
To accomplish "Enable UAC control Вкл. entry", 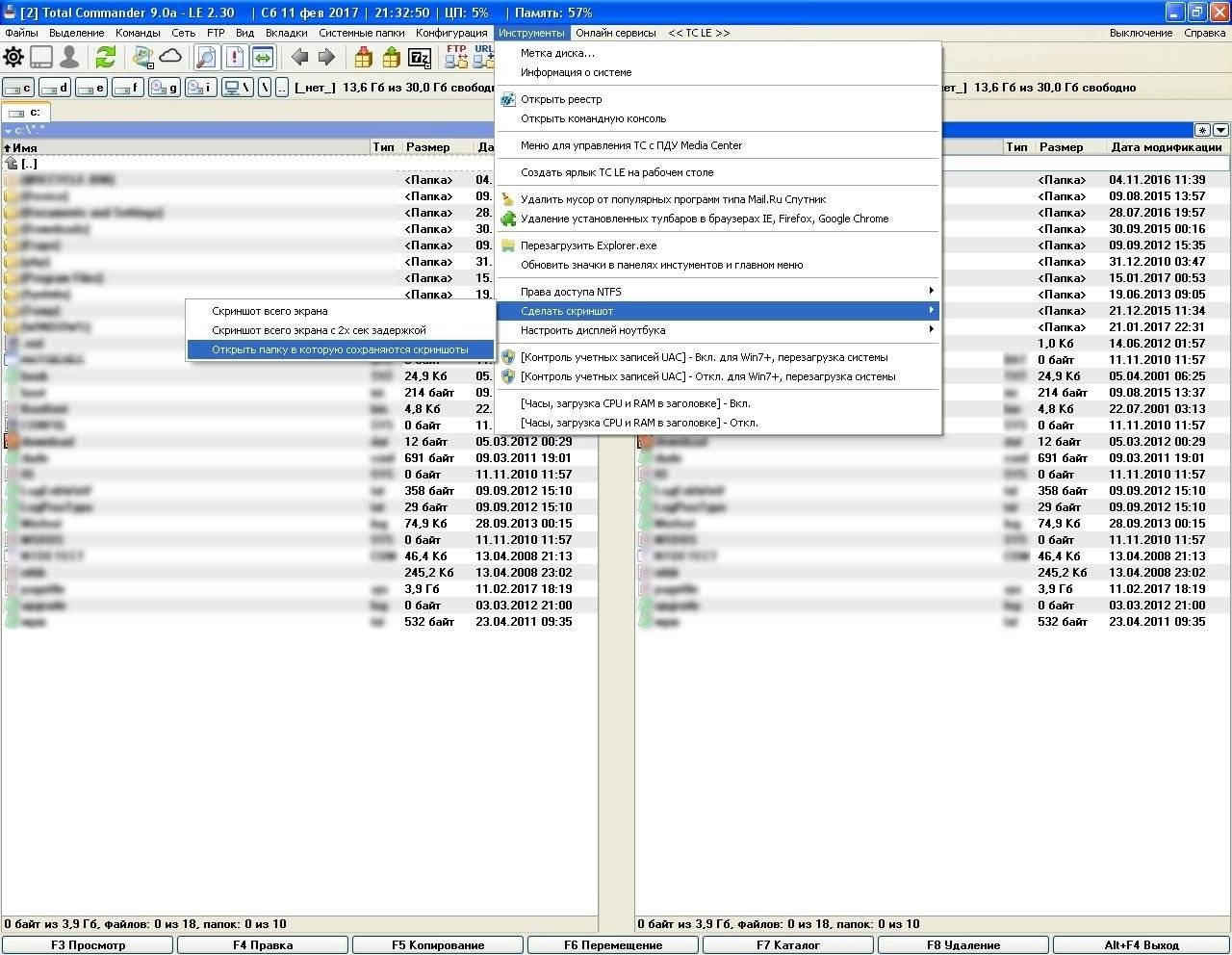I will [718, 357].
